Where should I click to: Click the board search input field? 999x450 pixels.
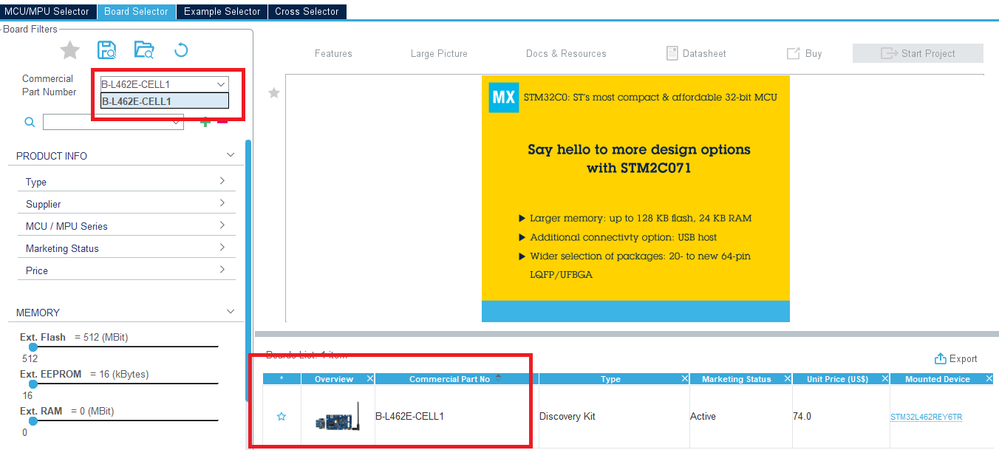113,122
